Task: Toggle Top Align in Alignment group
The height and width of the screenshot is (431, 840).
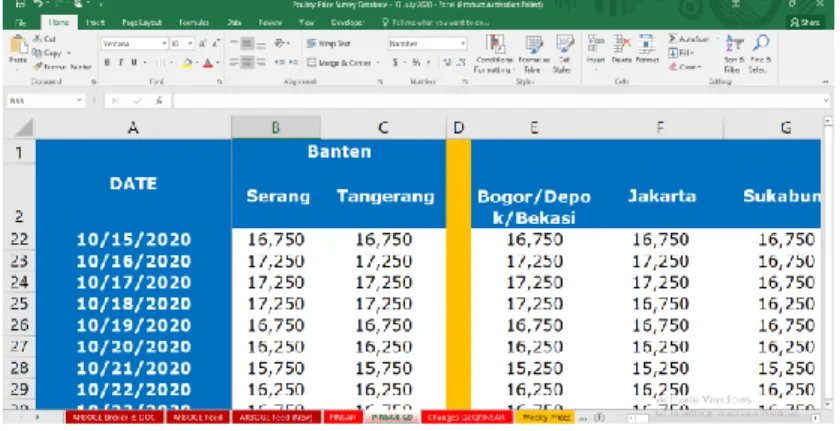Action: pos(234,43)
